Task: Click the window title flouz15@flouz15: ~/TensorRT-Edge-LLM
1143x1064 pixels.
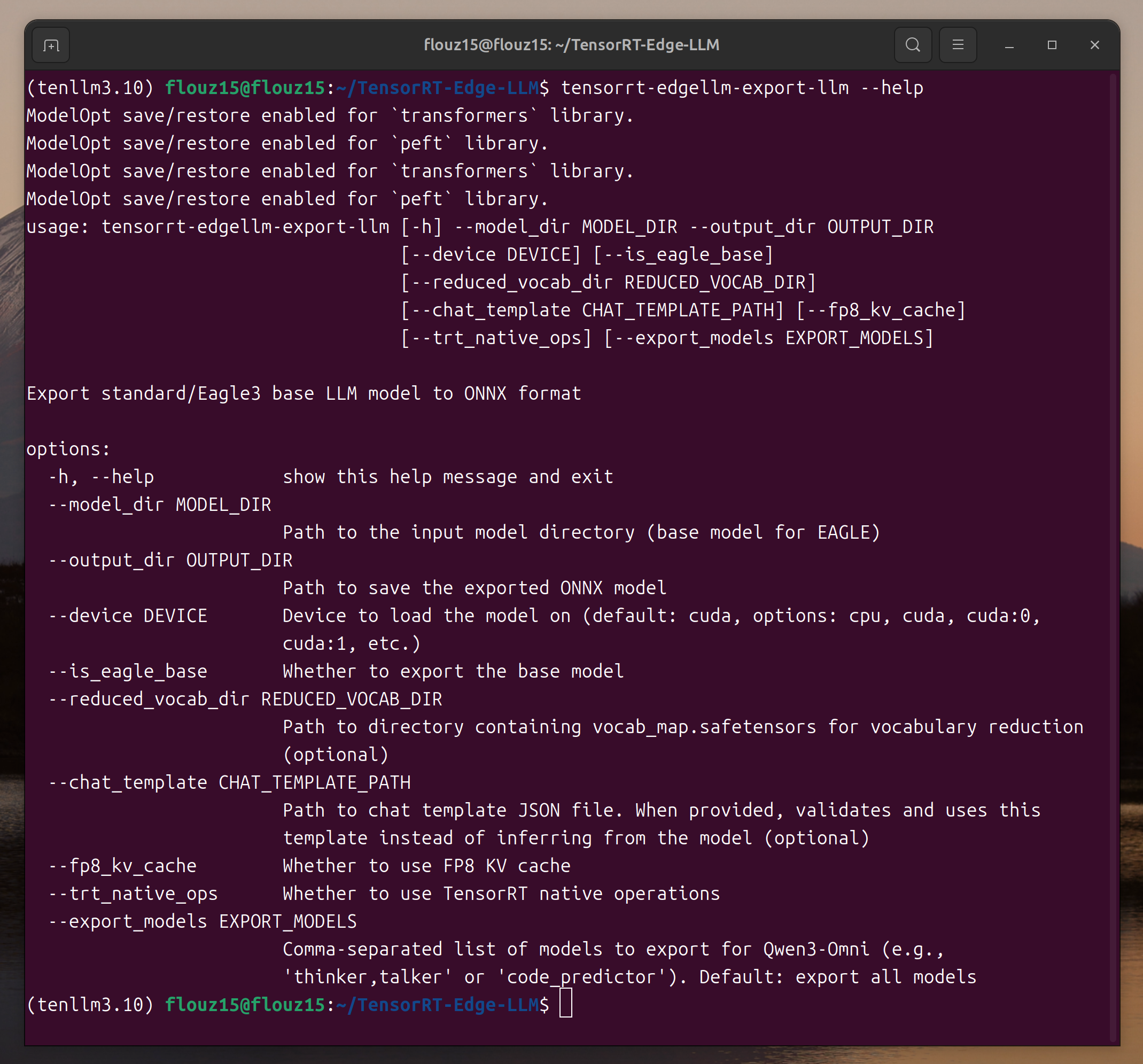Action: point(572,45)
